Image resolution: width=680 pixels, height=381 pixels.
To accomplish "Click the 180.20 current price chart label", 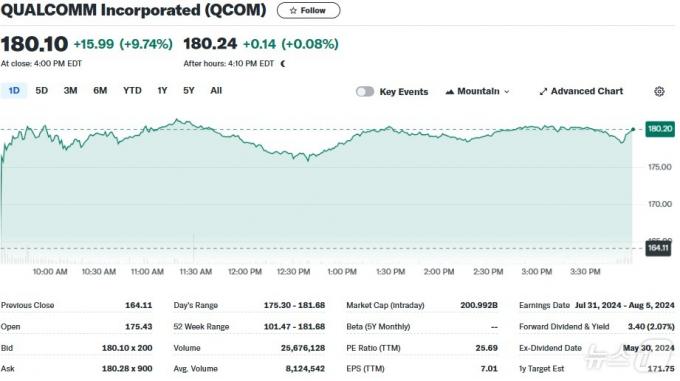I will (x=660, y=129).
